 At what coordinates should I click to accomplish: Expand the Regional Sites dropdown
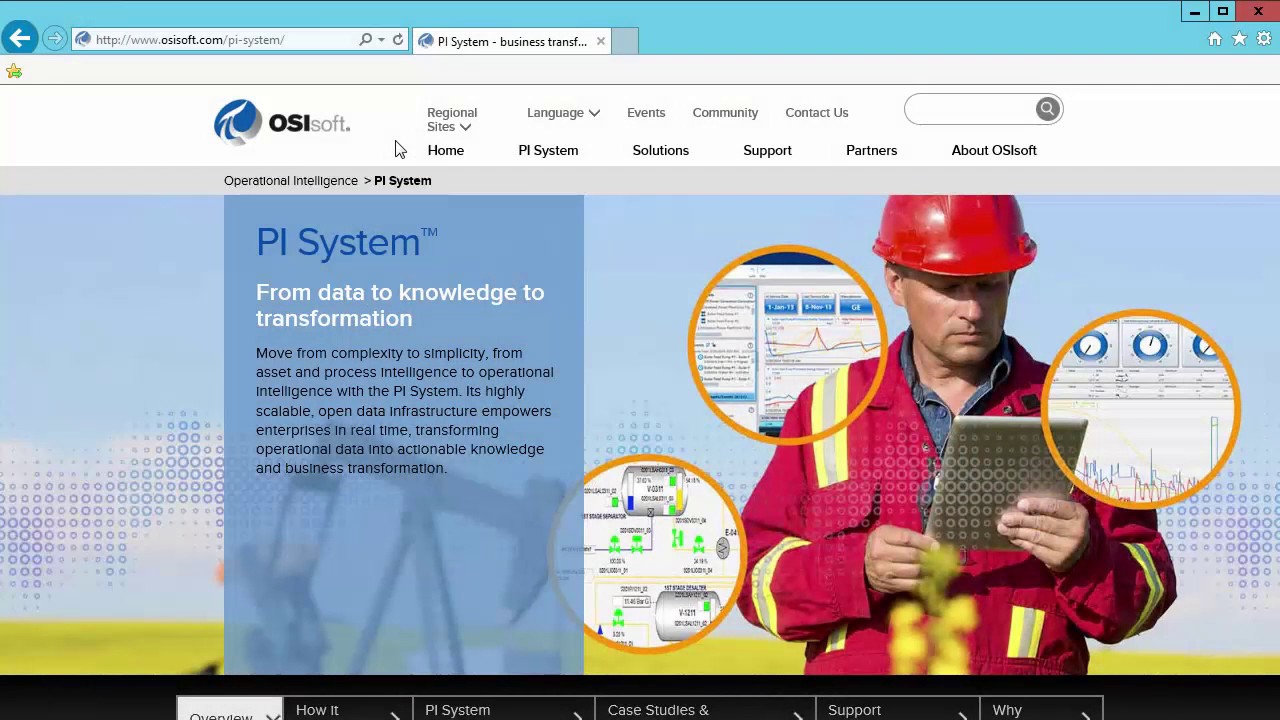pos(452,119)
